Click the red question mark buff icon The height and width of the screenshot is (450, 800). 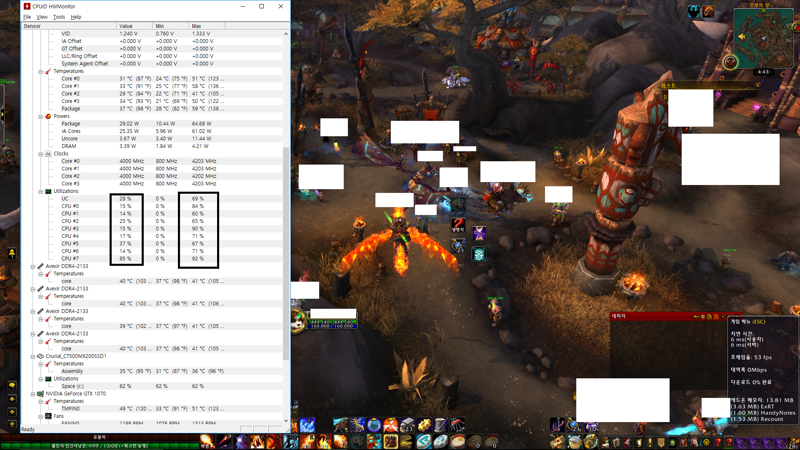[458, 225]
